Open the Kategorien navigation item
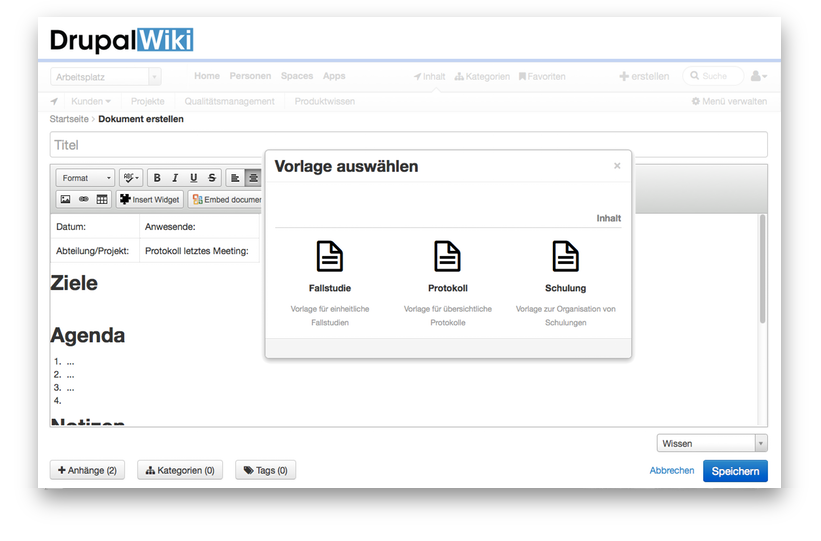Image resolution: width=821 pixels, height=541 pixels. [x=482, y=76]
